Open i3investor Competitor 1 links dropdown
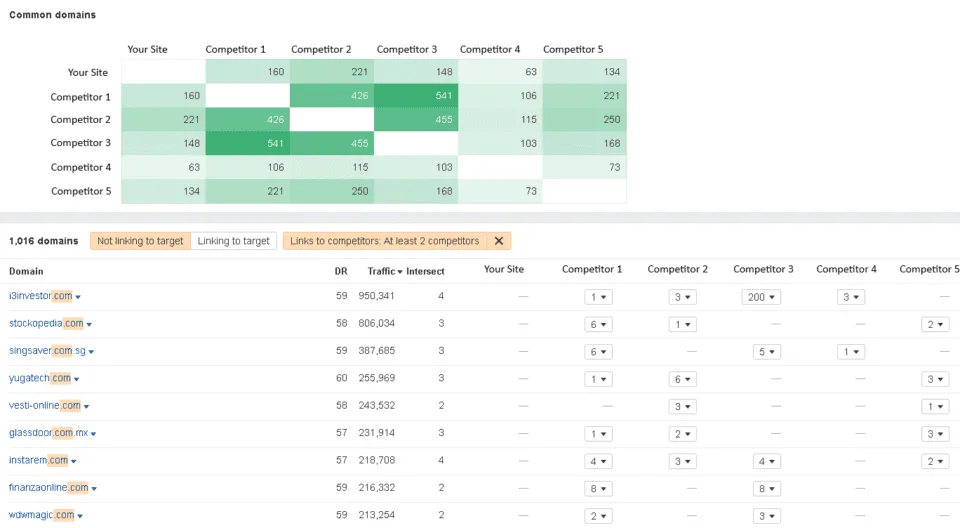This screenshot has height=528, width=960. click(x=598, y=297)
